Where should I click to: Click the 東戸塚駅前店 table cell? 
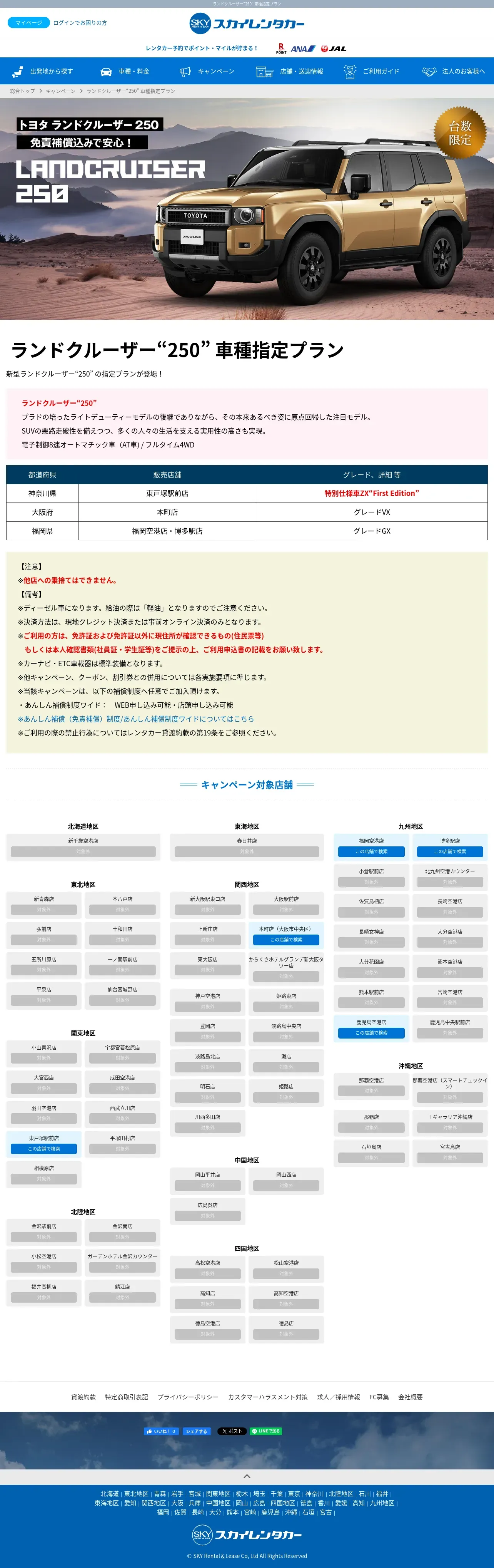(x=167, y=494)
